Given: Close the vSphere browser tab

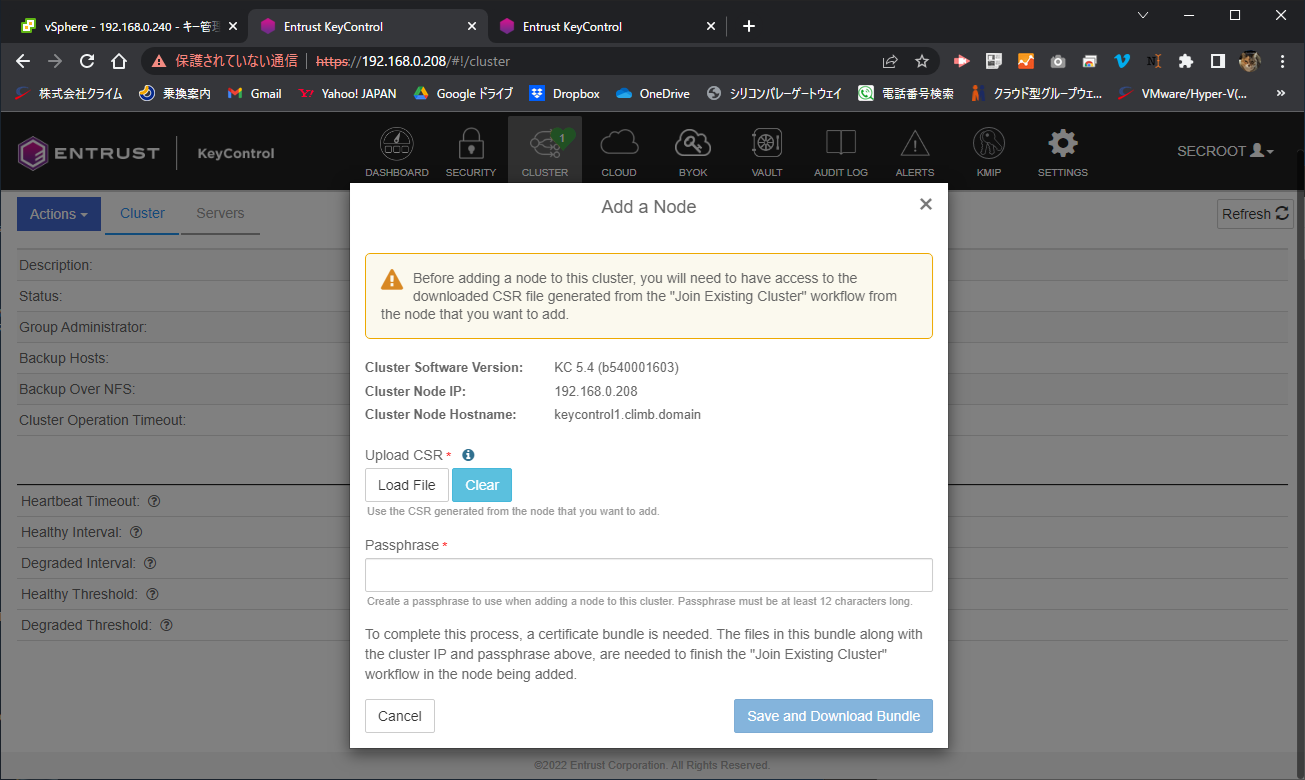Looking at the screenshot, I should click(x=233, y=26).
